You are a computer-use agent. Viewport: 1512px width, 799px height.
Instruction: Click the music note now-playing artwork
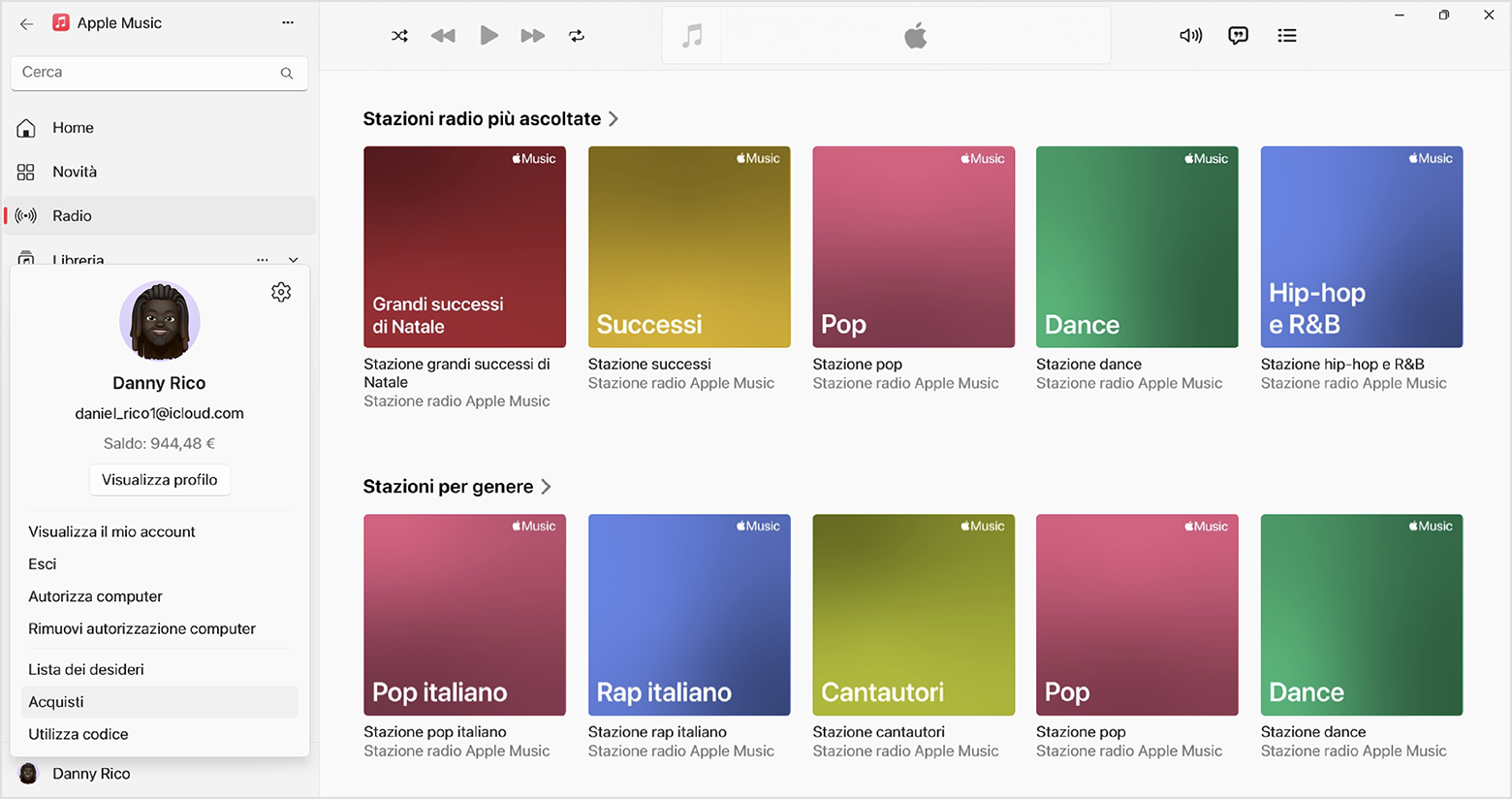point(692,36)
